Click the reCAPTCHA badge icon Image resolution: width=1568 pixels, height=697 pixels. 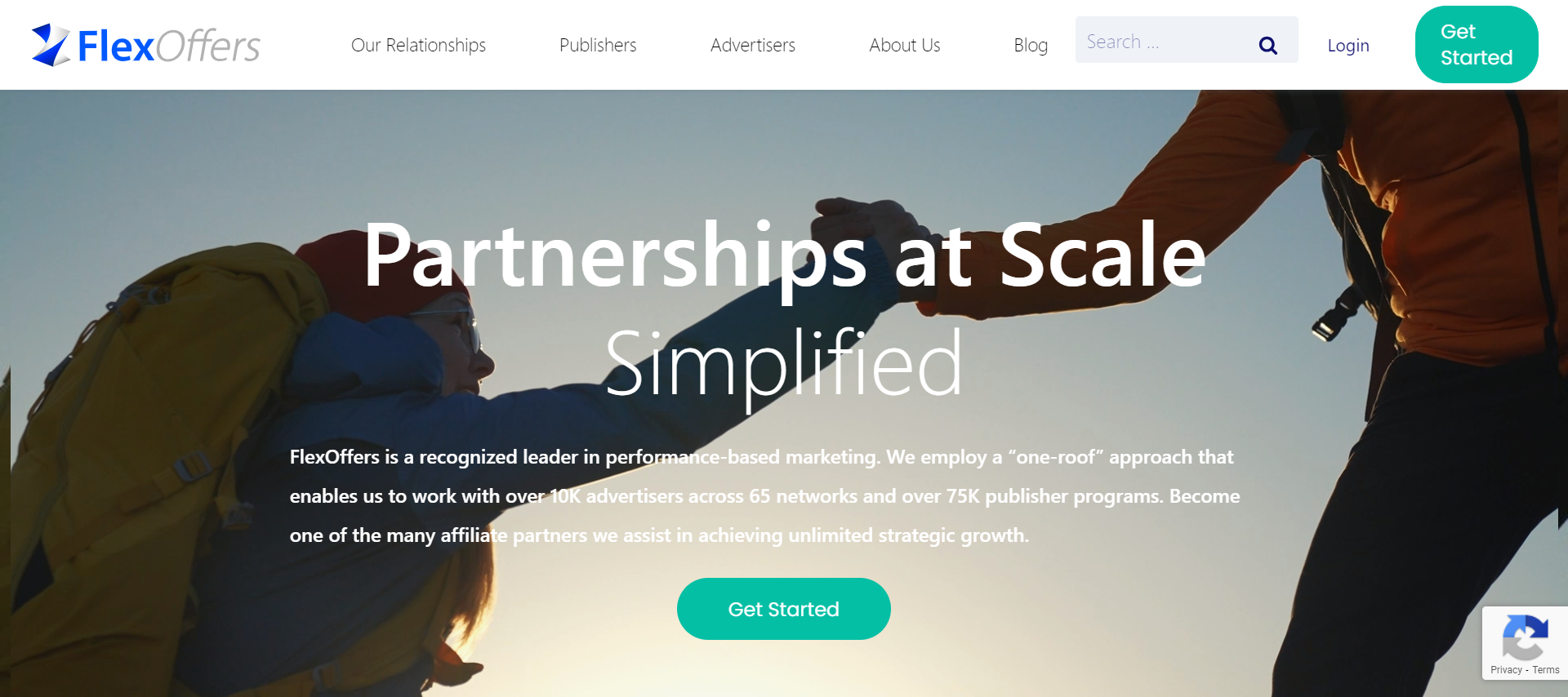1525,637
